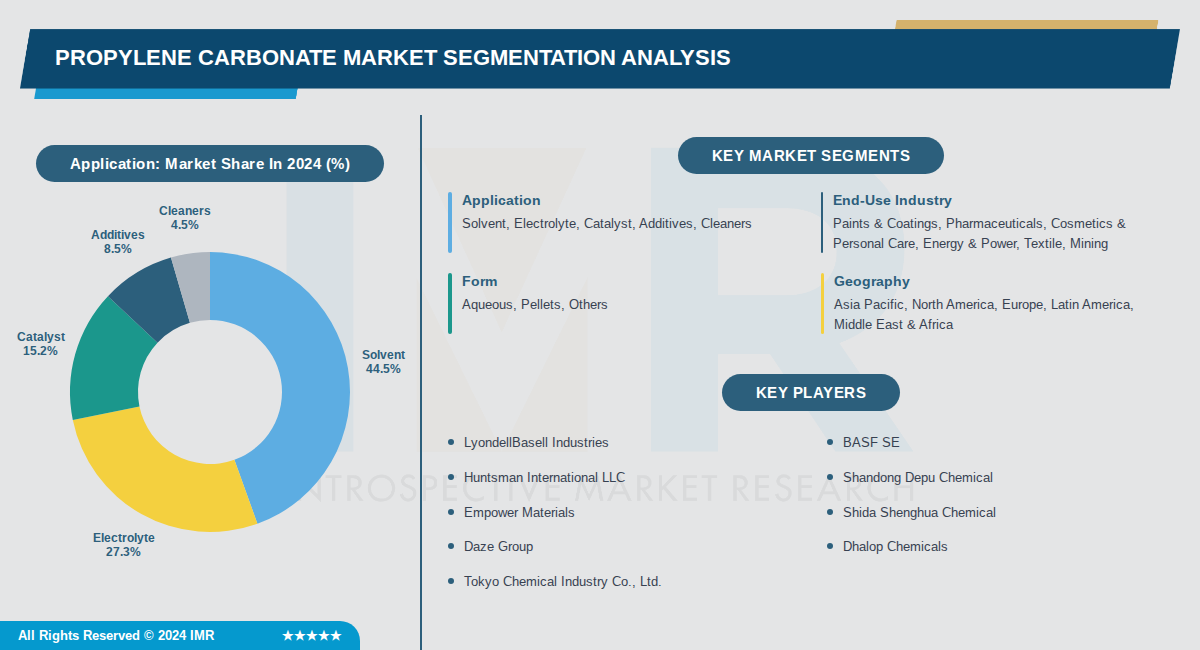
Task: Click the Tokyo Chemical Industry Co., Ltd. entry
Action: (x=562, y=581)
